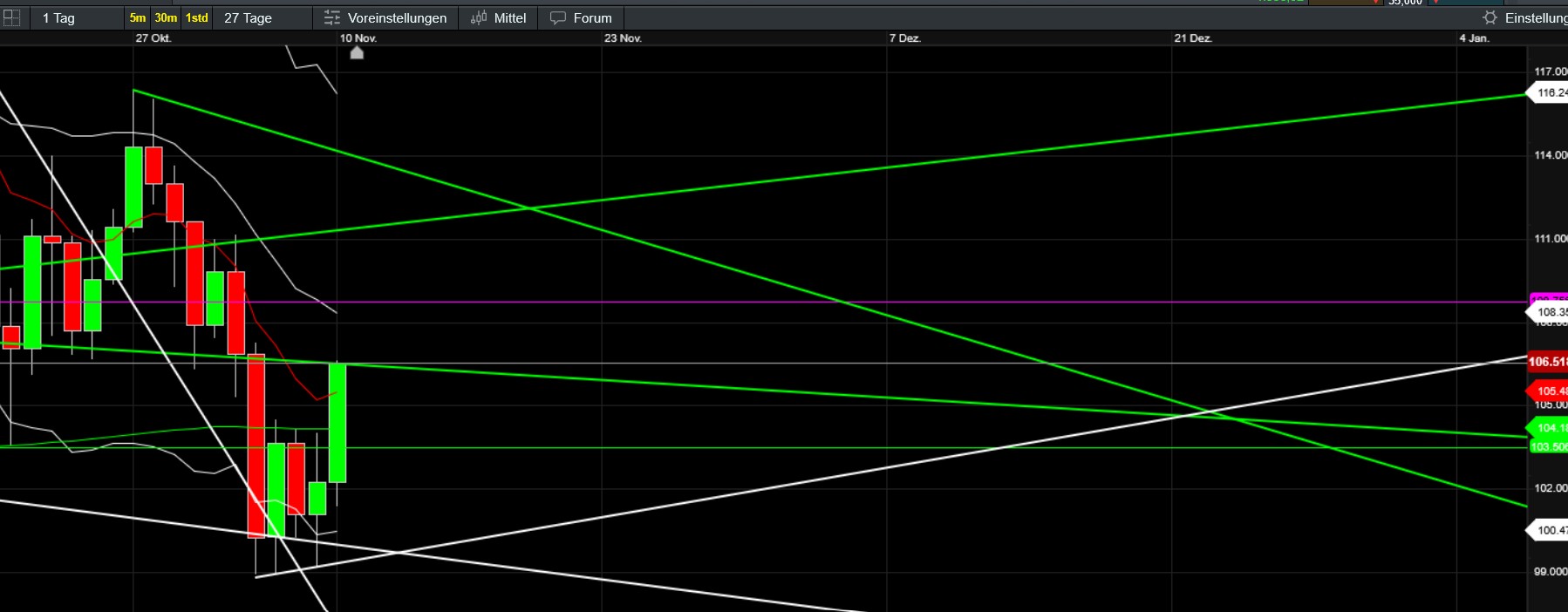
Task: Click the chart layout grid icon
Action: click(x=12, y=17)
